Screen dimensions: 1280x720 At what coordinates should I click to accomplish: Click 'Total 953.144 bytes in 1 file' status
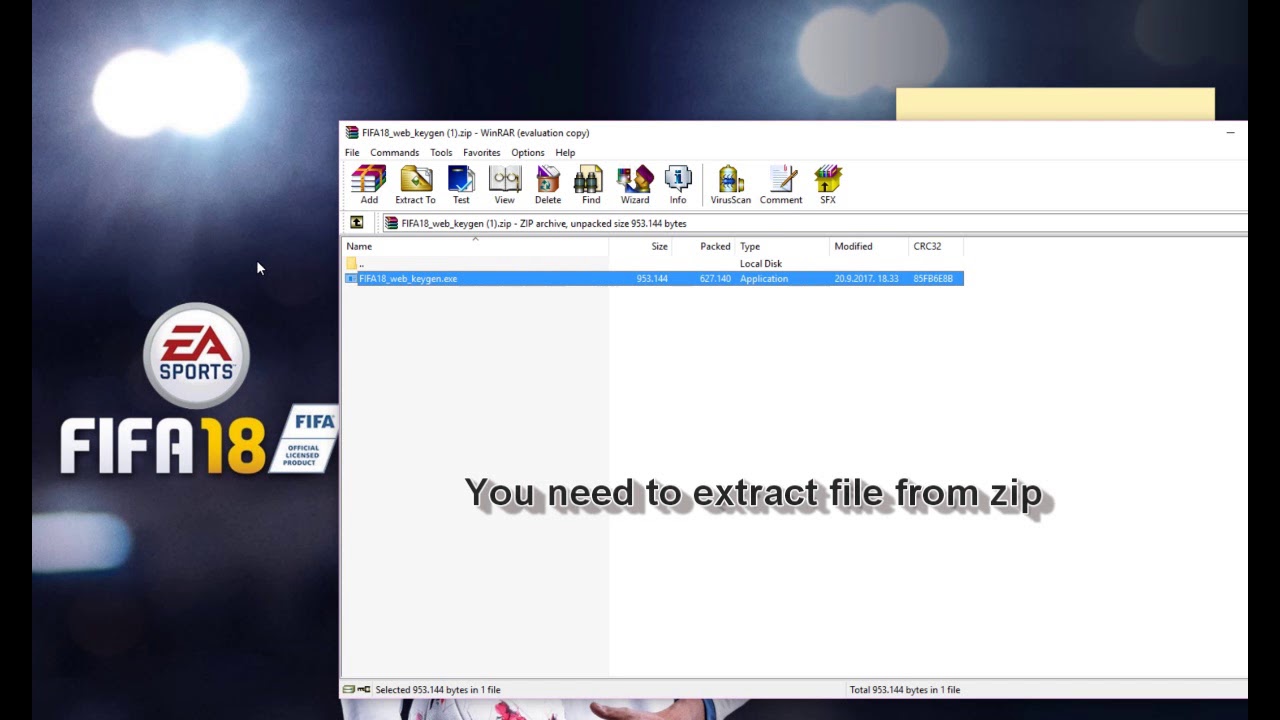point(904,690)
